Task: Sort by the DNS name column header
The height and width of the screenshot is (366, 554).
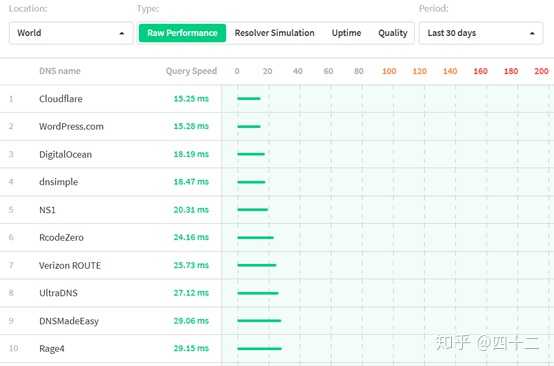Action: click(60, 71)
